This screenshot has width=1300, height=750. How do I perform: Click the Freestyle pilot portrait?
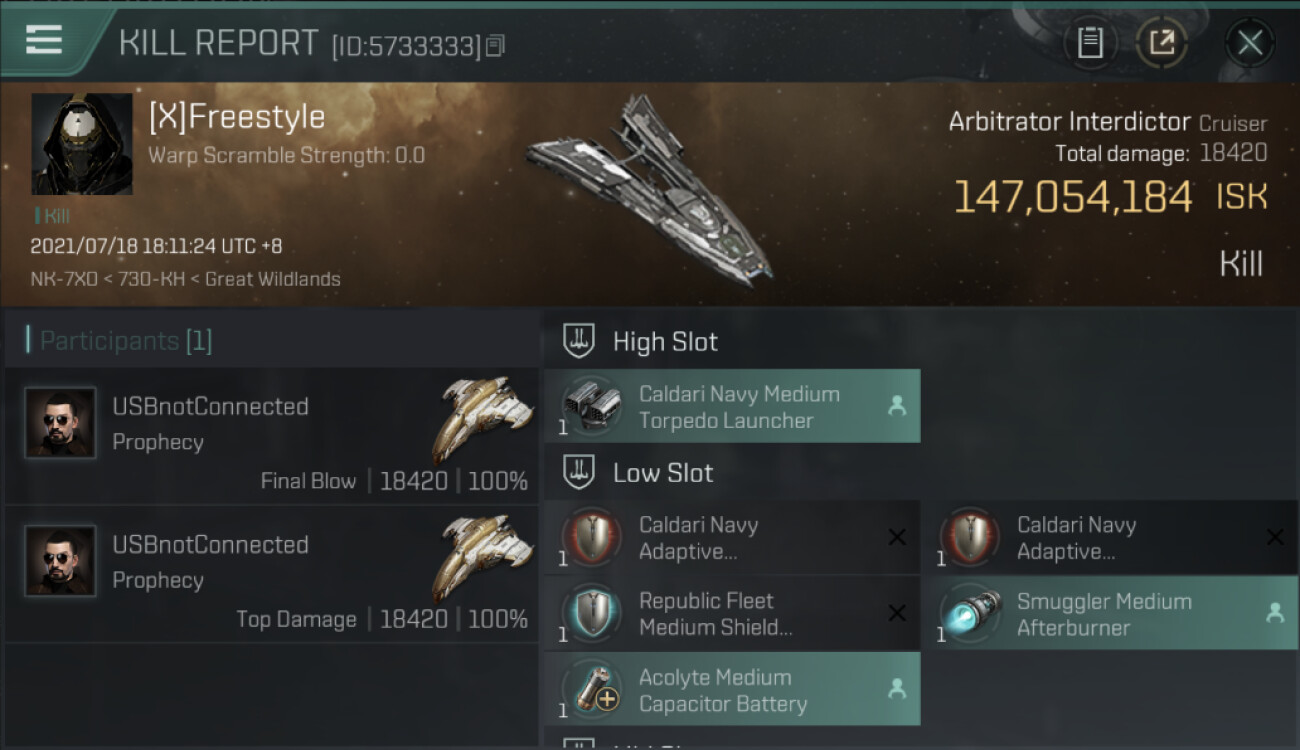click(82, 144)
